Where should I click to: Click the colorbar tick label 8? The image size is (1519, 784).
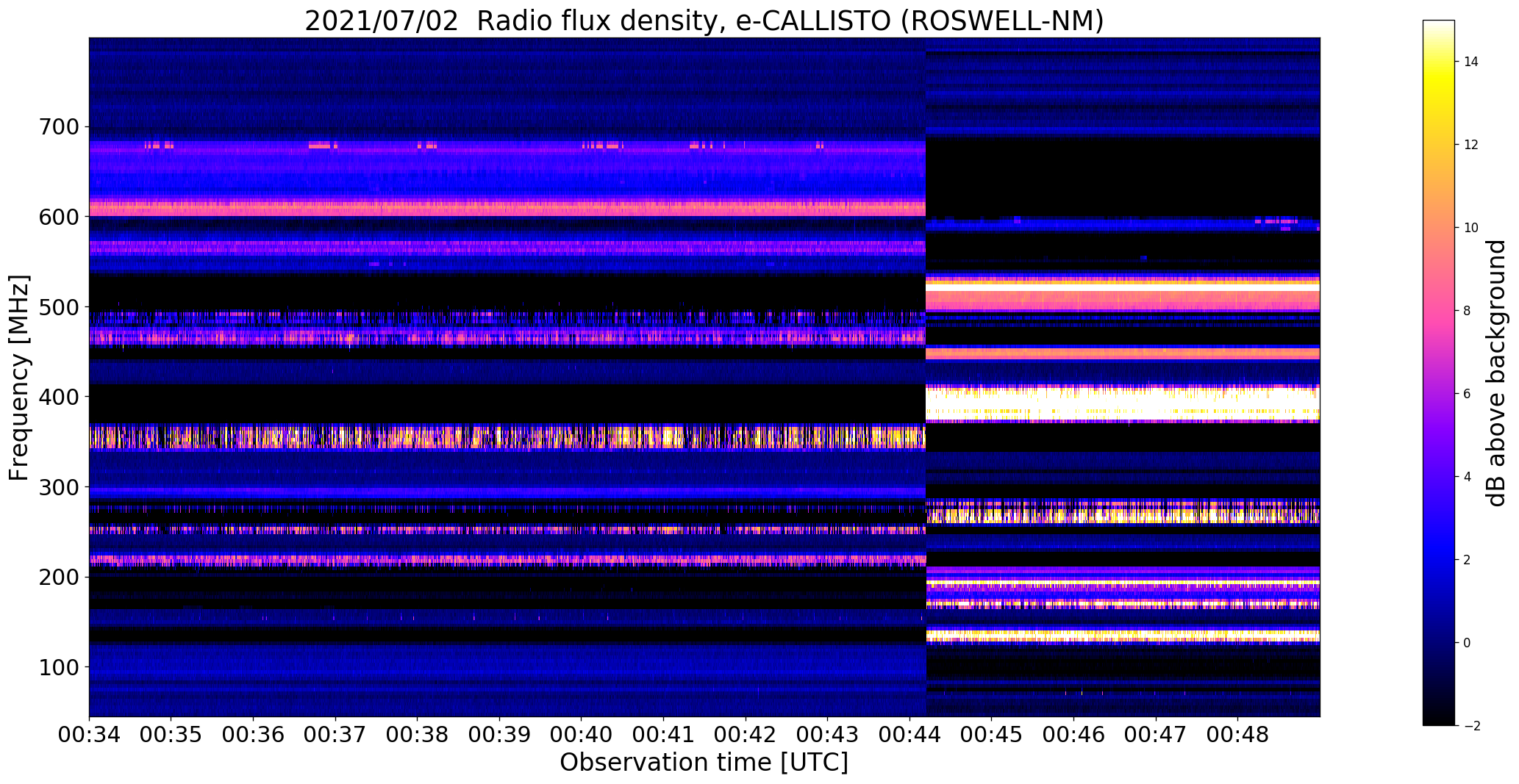coord(1468,311)
